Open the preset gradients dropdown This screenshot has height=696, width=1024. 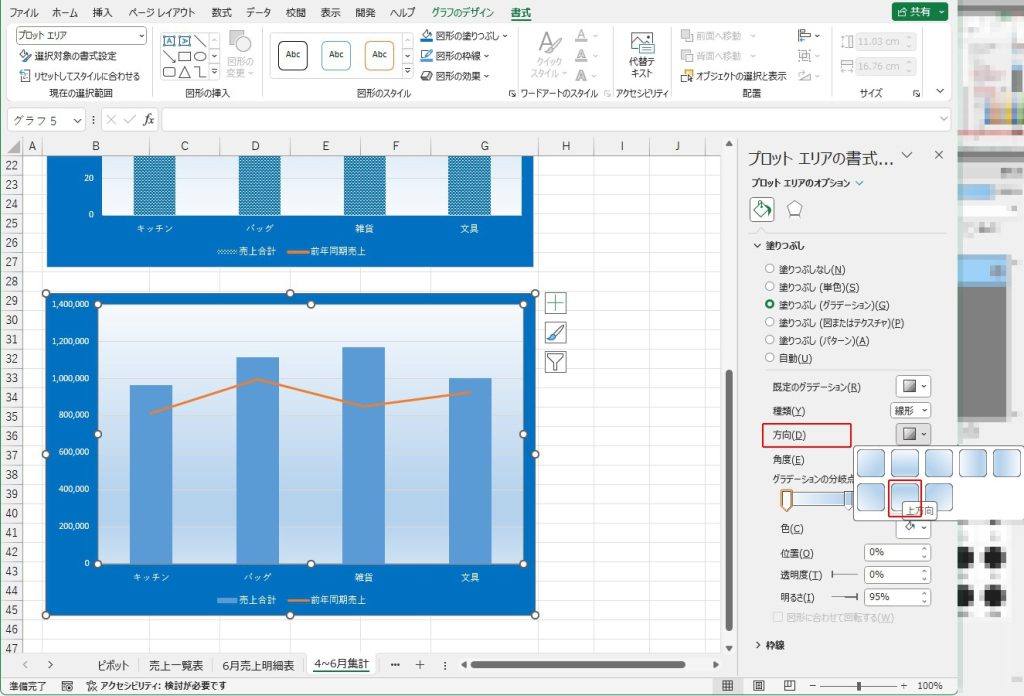coord(912,386)
